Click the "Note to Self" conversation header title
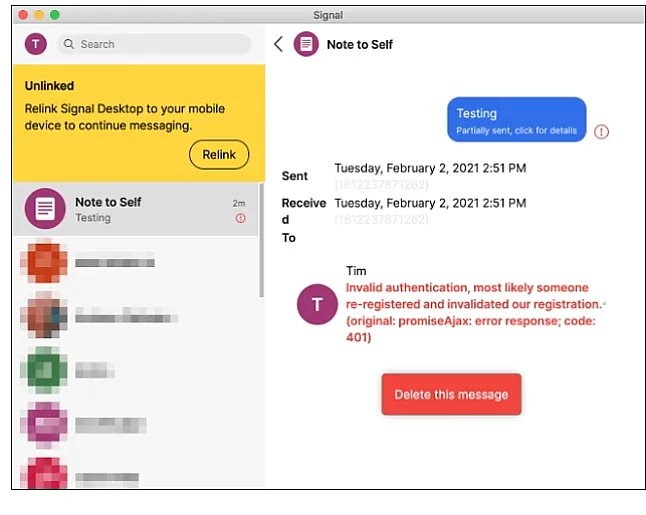 360,44
